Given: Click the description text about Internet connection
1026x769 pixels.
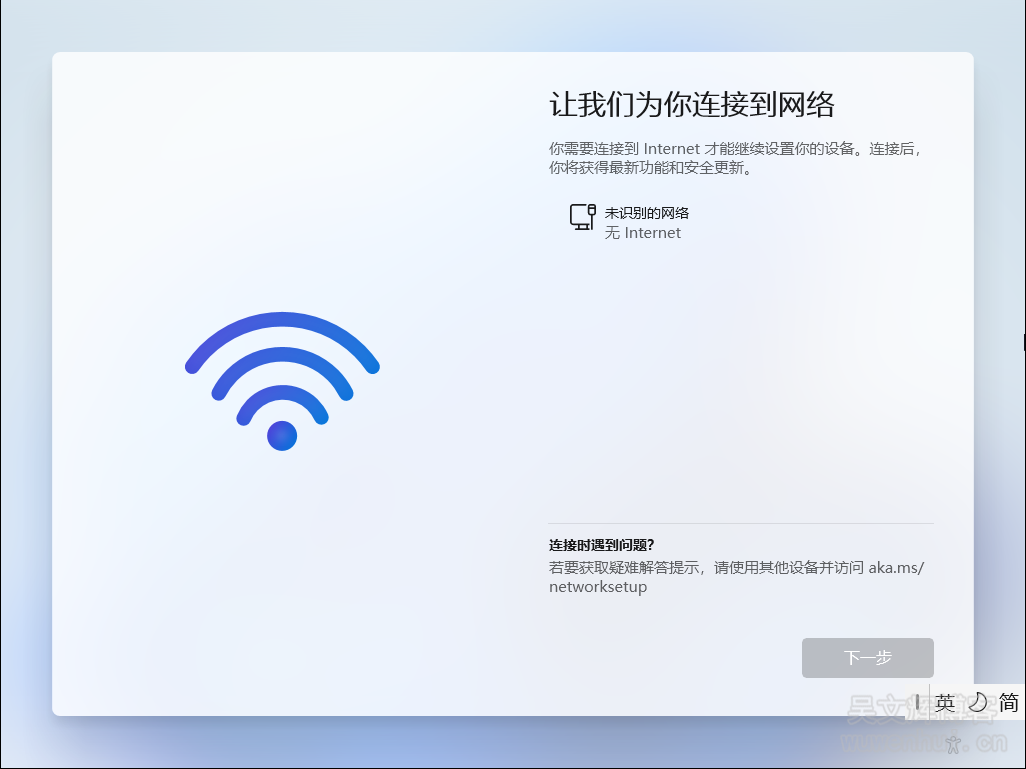Looking at the screenshot, I should tap(734, 158).
